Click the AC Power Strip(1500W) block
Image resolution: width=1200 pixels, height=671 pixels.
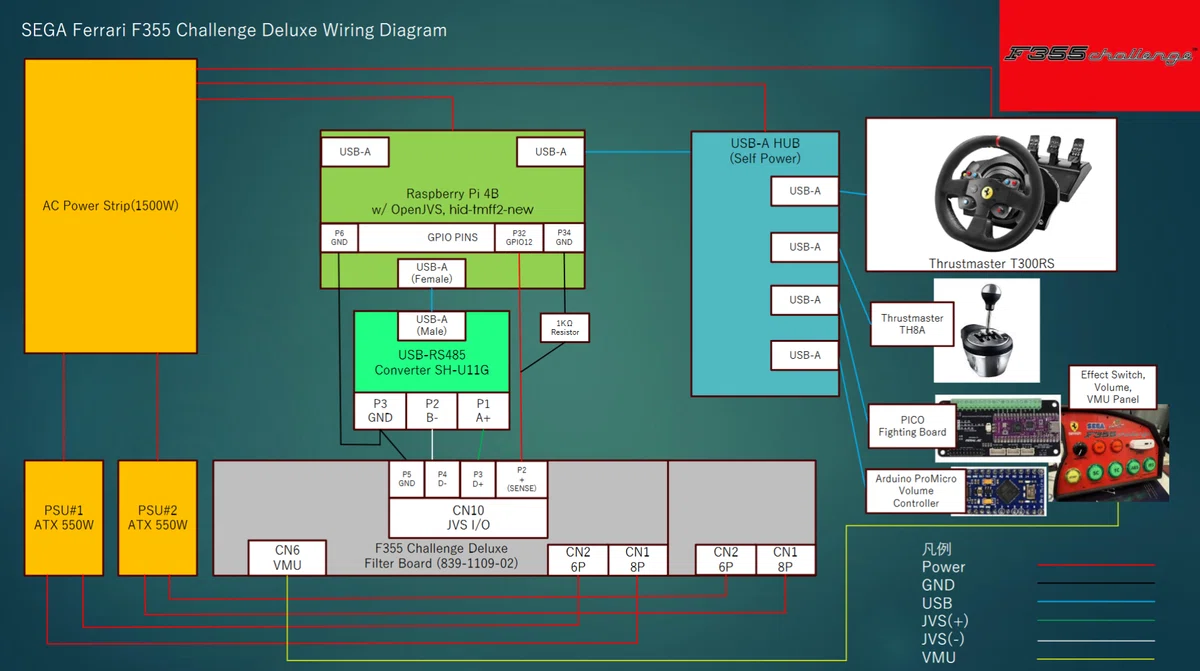pyautogui.click(x=110, y=206)
